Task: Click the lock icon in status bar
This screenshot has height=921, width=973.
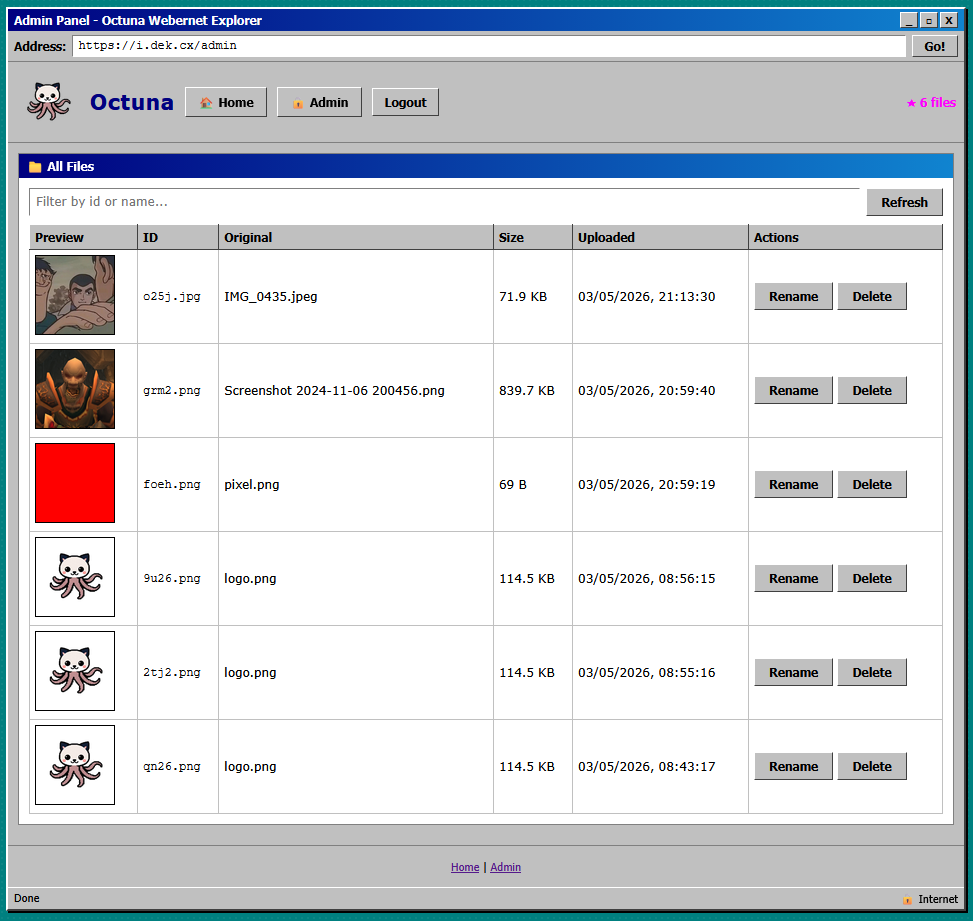Action: coord(907,899)
